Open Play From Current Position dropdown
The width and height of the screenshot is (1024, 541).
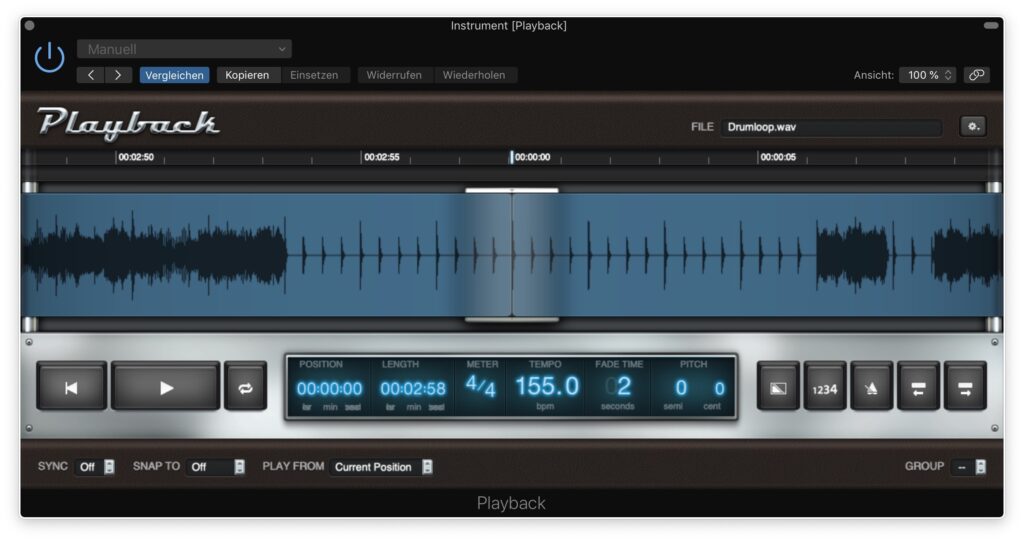click(x=381, y=467)
